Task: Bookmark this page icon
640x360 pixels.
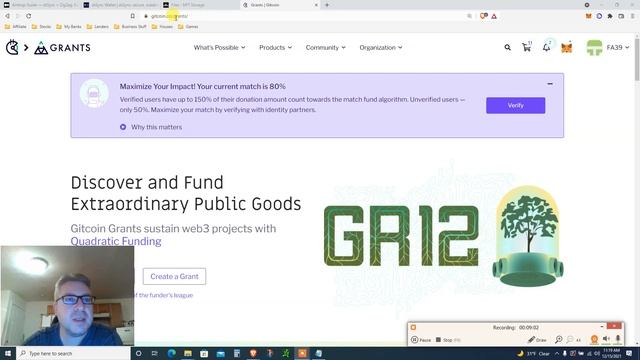Action: tap(133, 16)
